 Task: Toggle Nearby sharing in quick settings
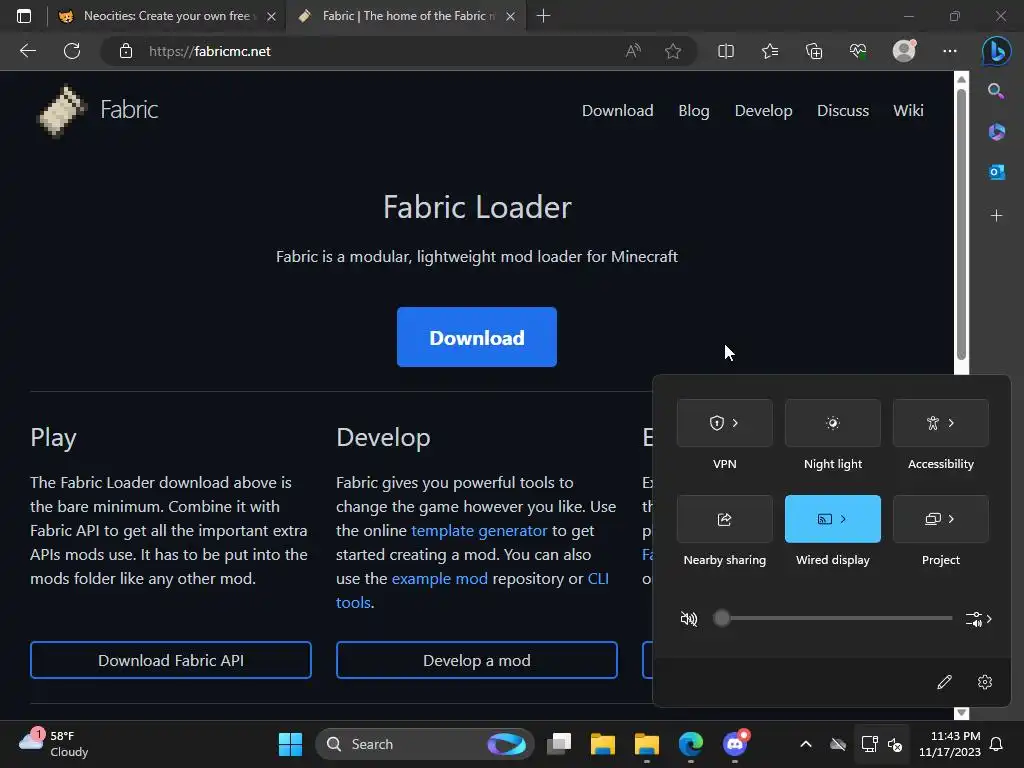[724, 519]
